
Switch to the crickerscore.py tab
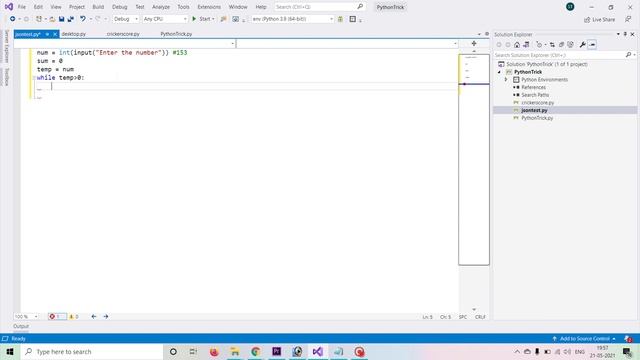[x=123, y=34]
